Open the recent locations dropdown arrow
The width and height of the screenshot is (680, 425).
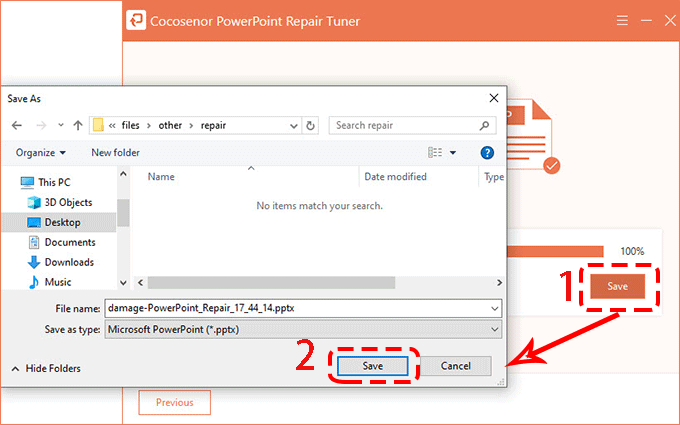tap(61, 125)
